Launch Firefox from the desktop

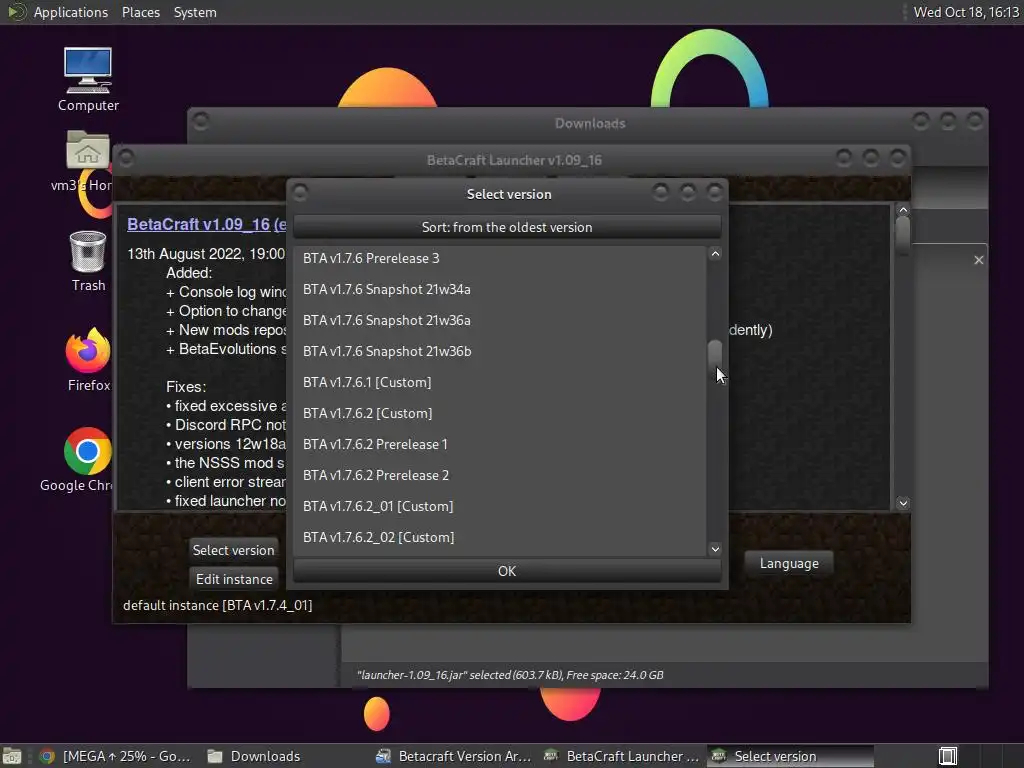(88, 360)
